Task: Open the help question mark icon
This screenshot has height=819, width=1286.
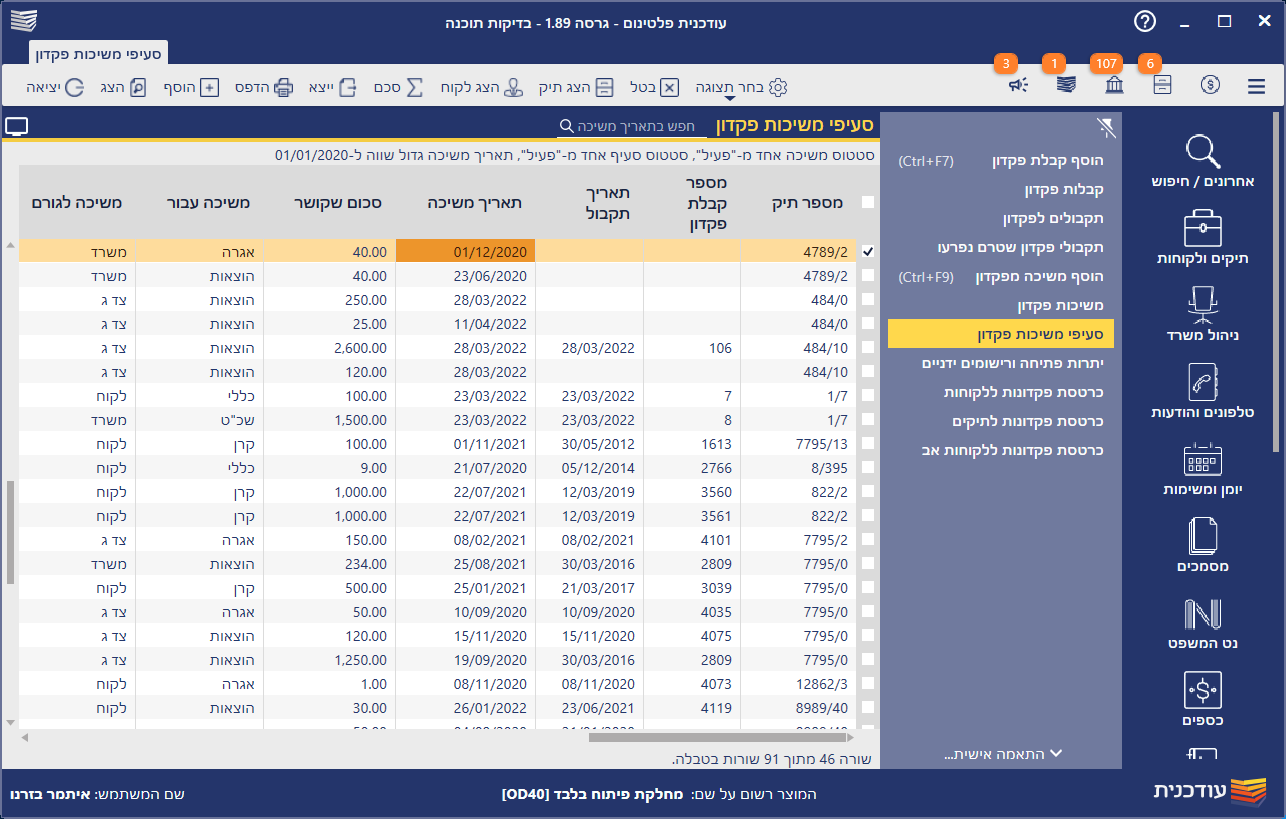Action: 1145,21
